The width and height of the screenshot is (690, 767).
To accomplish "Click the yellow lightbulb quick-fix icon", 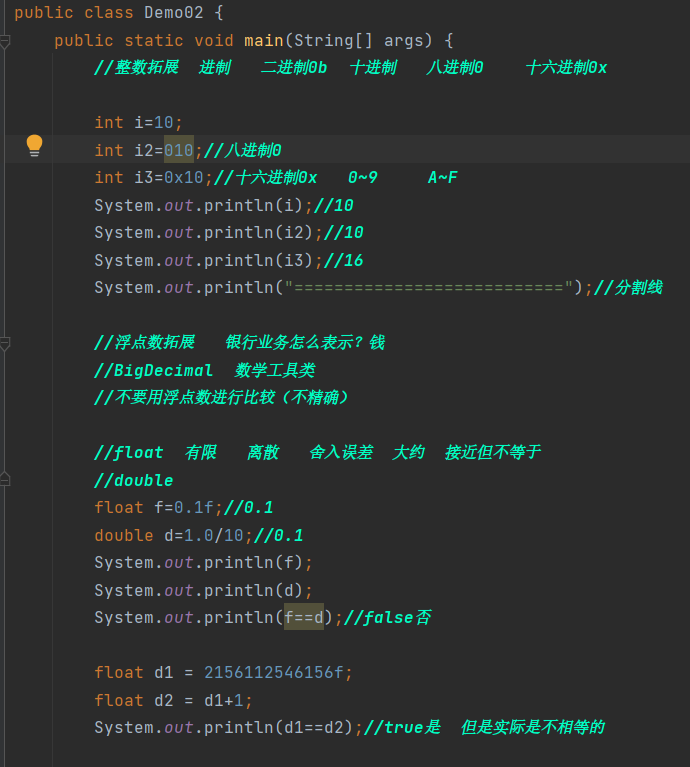I will (34, 146).
